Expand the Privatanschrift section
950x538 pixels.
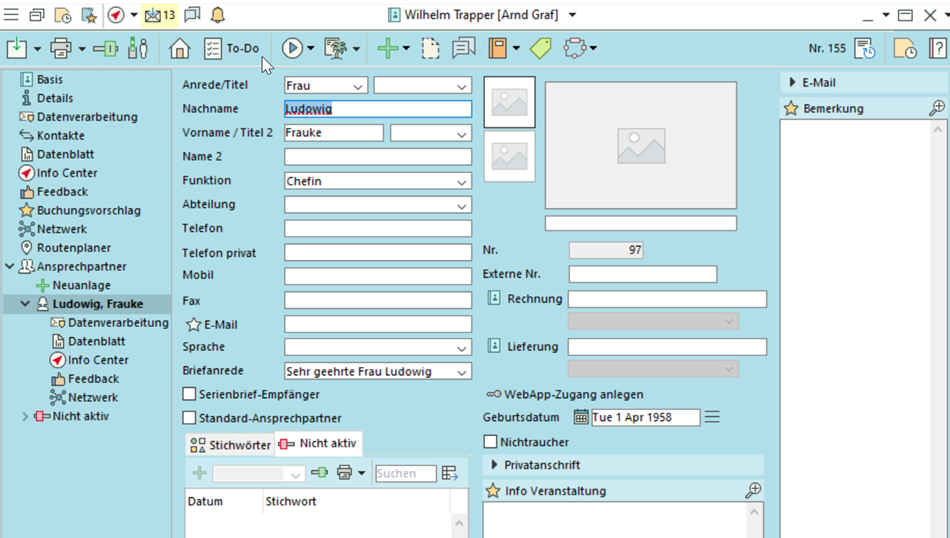click(494, 465)
